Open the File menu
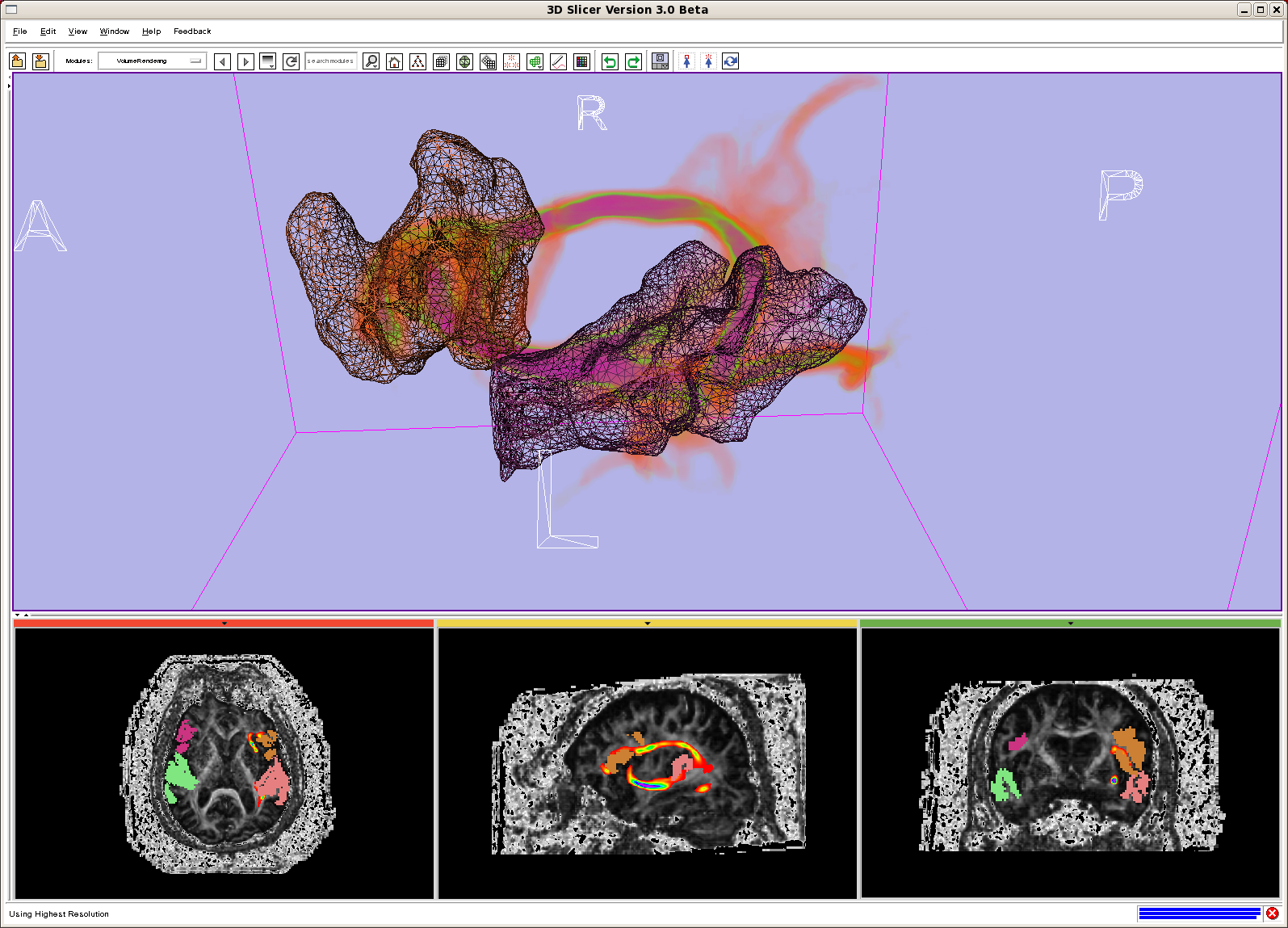Image resolution: width=1288 pixels, height=928 pixels. [x=20, y=31]
